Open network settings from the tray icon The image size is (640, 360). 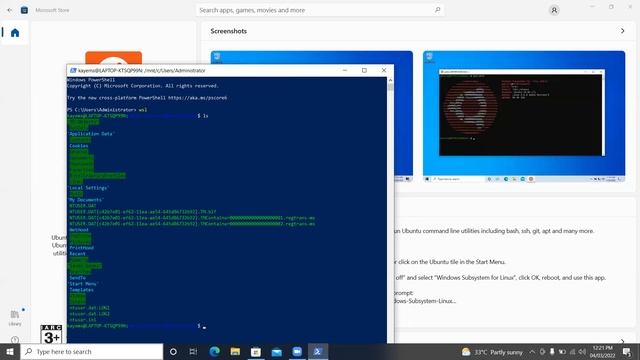[x=572, y=352]
